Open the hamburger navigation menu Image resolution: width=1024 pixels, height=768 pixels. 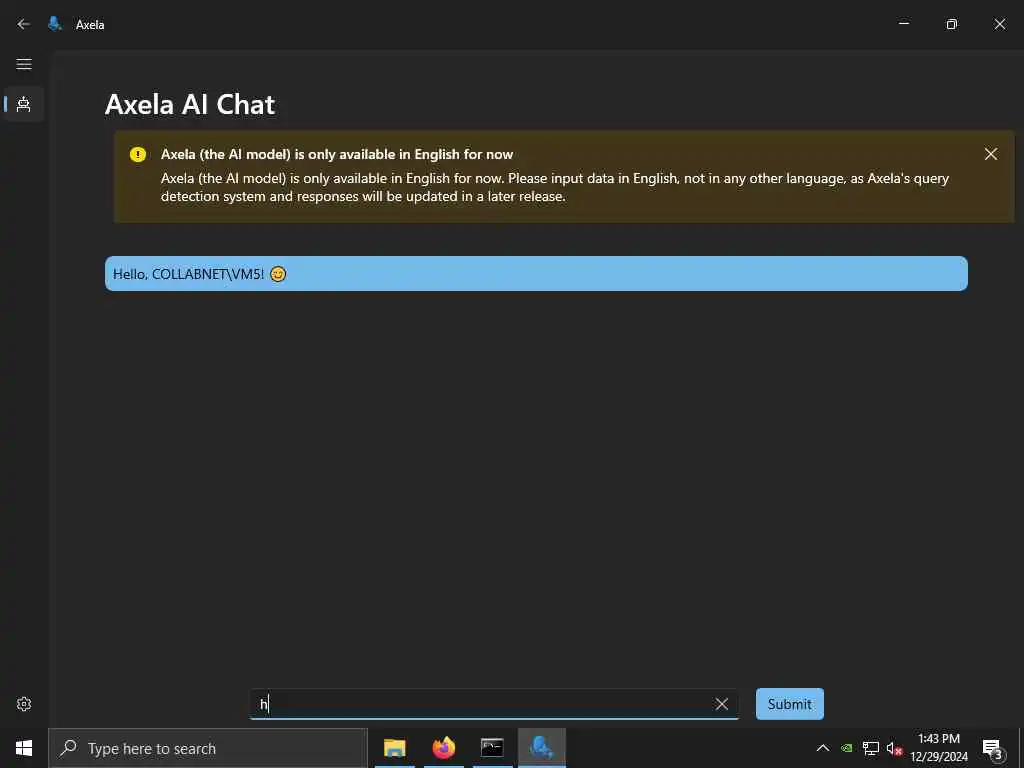click(x=24, y=63)
